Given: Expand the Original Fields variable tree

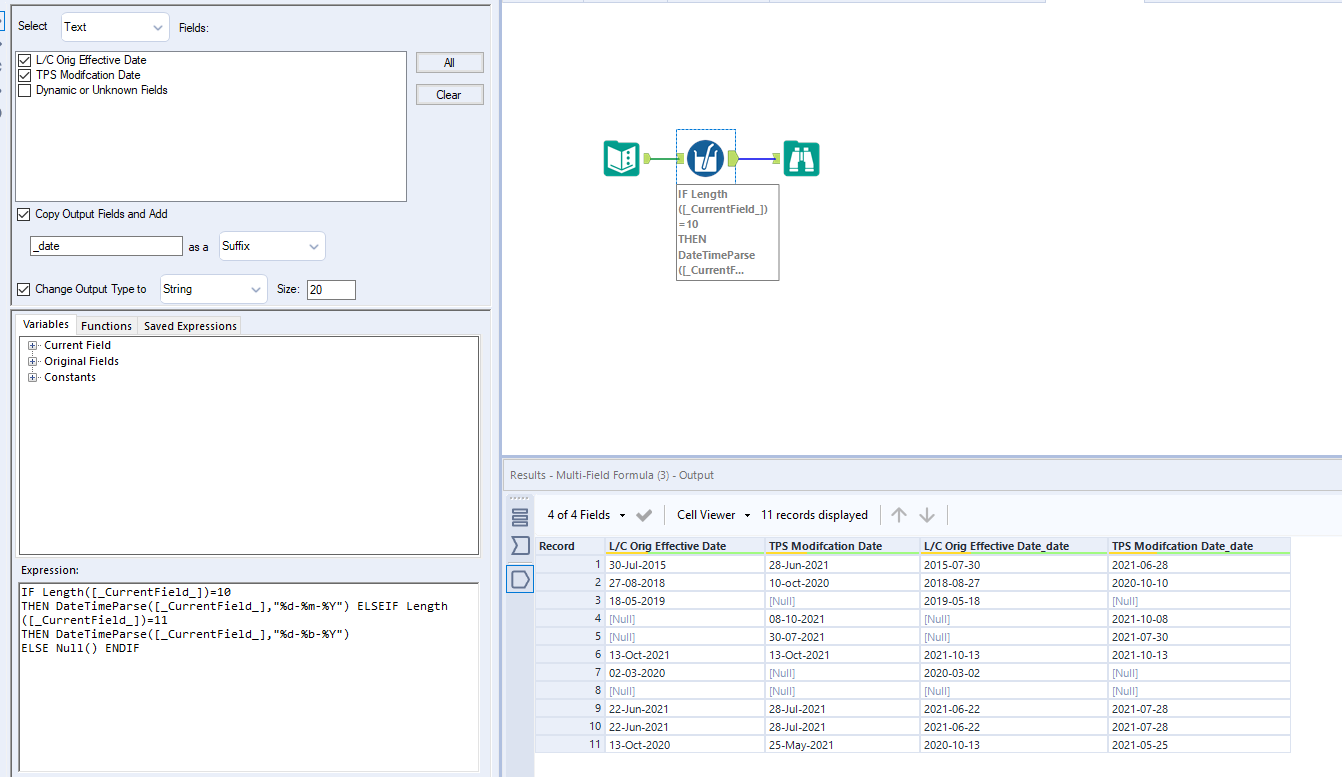Looking at the screenshot, I should pyautogui.click(x=35, y=361).
